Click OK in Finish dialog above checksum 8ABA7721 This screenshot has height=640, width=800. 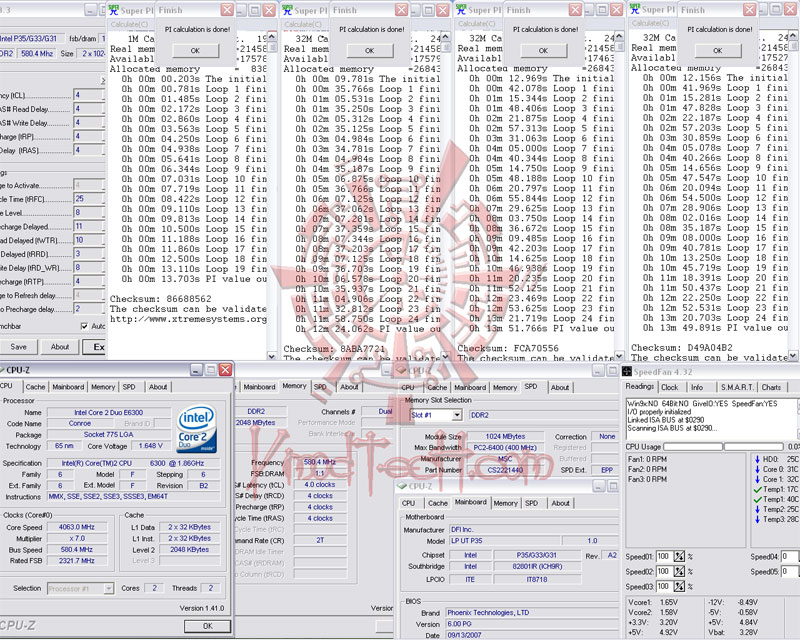tap(370, 51)
